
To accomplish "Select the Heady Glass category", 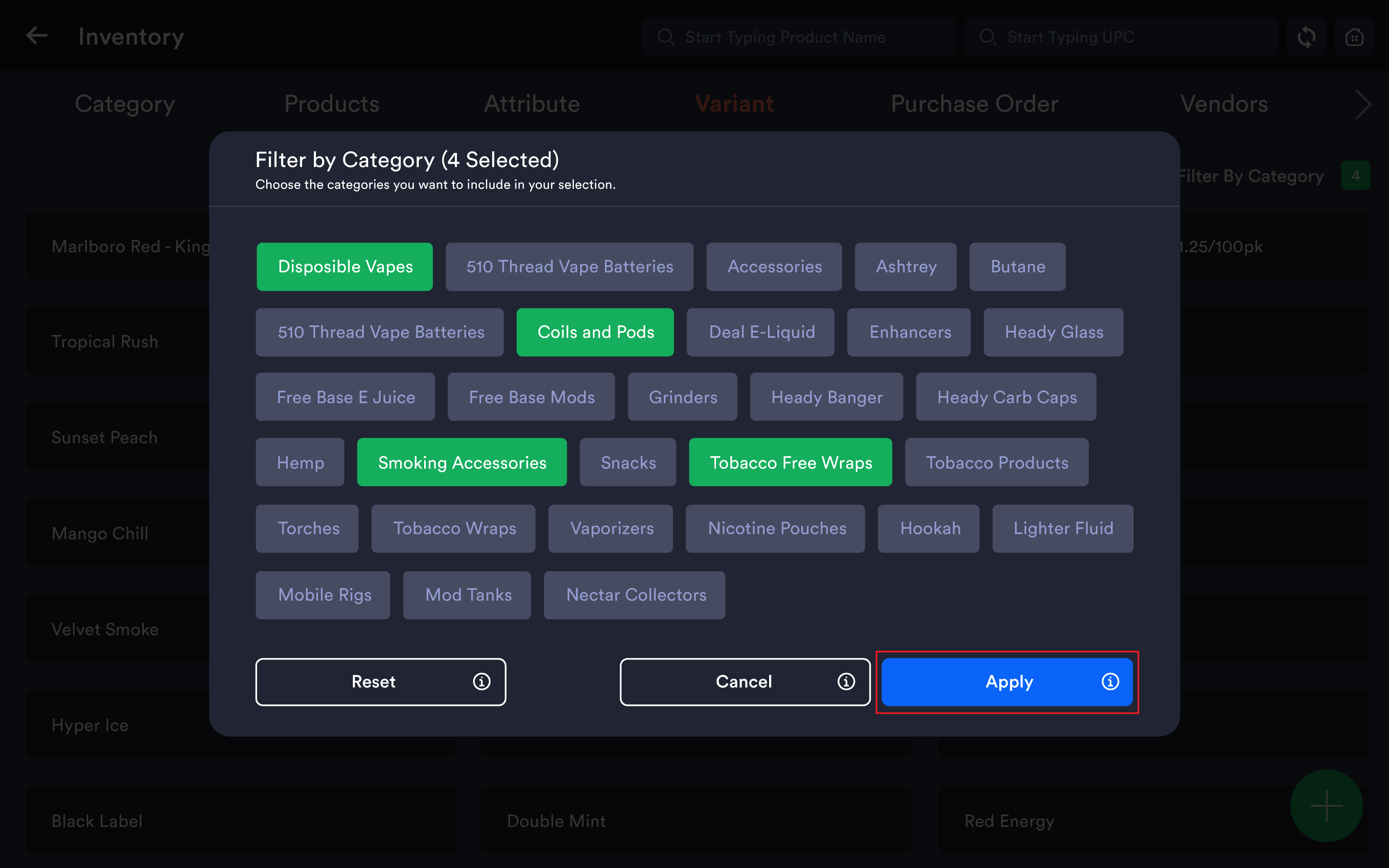I will 1054,332.
